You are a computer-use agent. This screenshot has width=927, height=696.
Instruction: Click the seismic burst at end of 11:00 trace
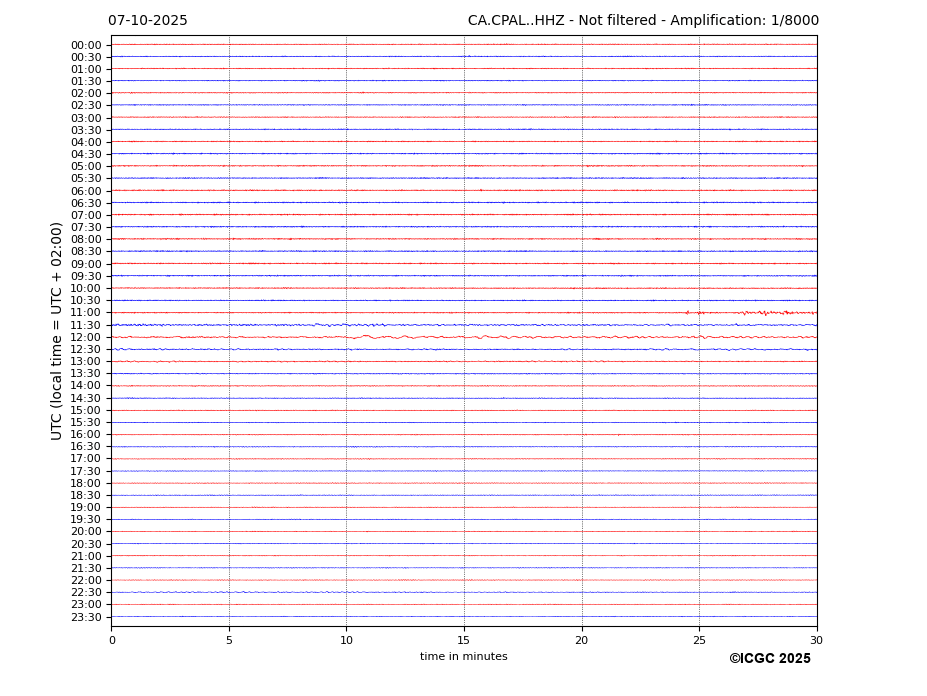pyautogui.click(x=770, y=313)
